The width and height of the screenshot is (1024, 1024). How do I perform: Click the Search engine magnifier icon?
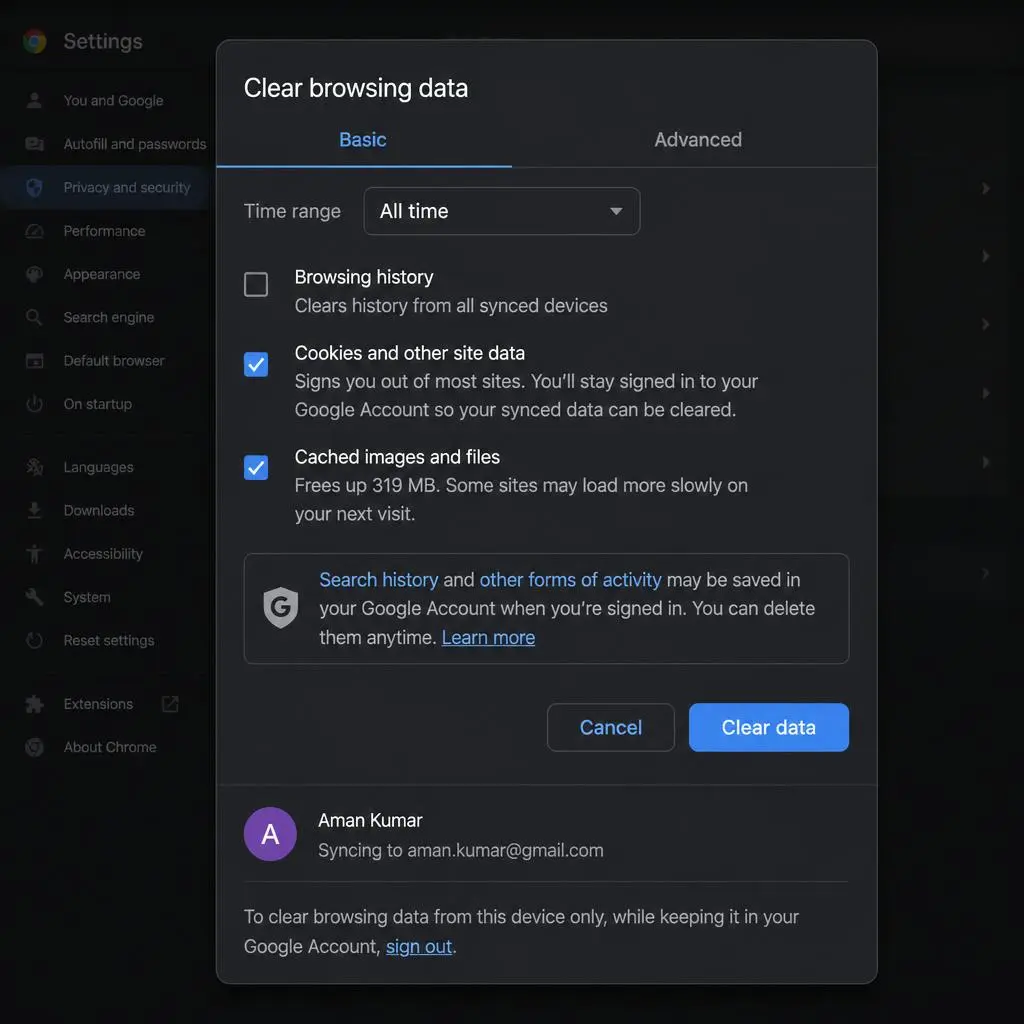35,317
